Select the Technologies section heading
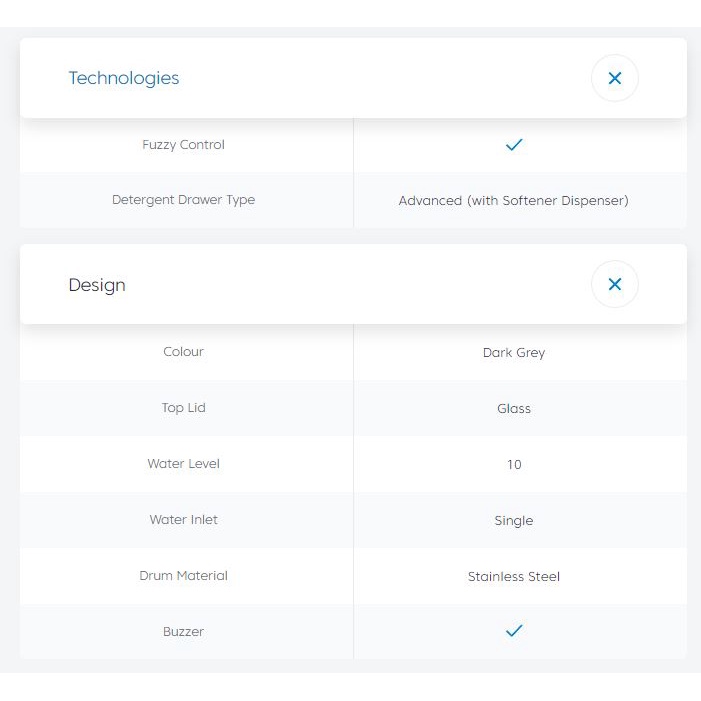This screenshot has width=701, height=701. pos(124,78)
